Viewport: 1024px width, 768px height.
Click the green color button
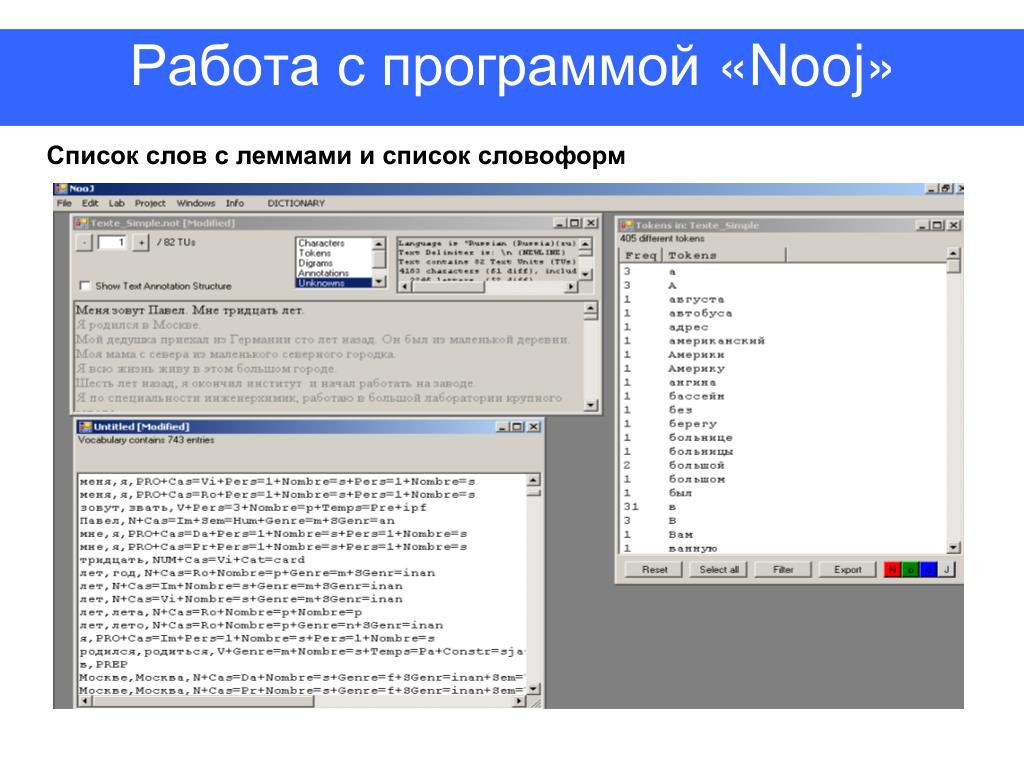pyautogui.click(x=910, y=569)
